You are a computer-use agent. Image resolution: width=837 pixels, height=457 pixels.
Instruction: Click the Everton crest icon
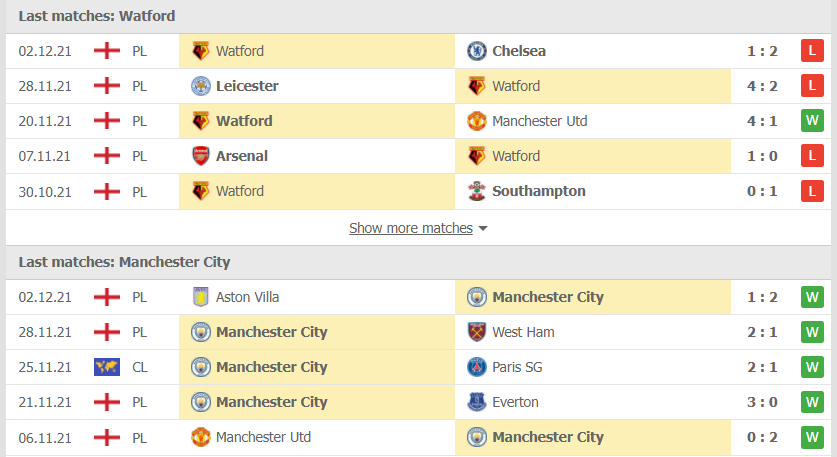476,402
